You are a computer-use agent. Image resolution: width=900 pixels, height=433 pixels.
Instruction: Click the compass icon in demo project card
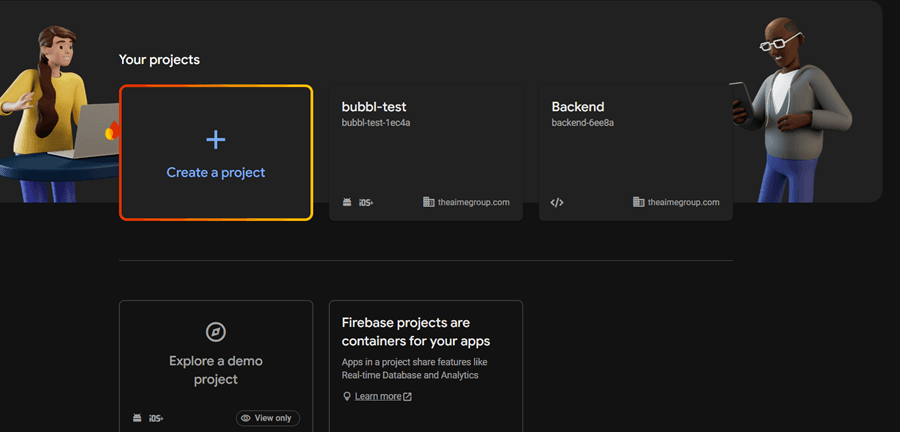pos(216,332)
